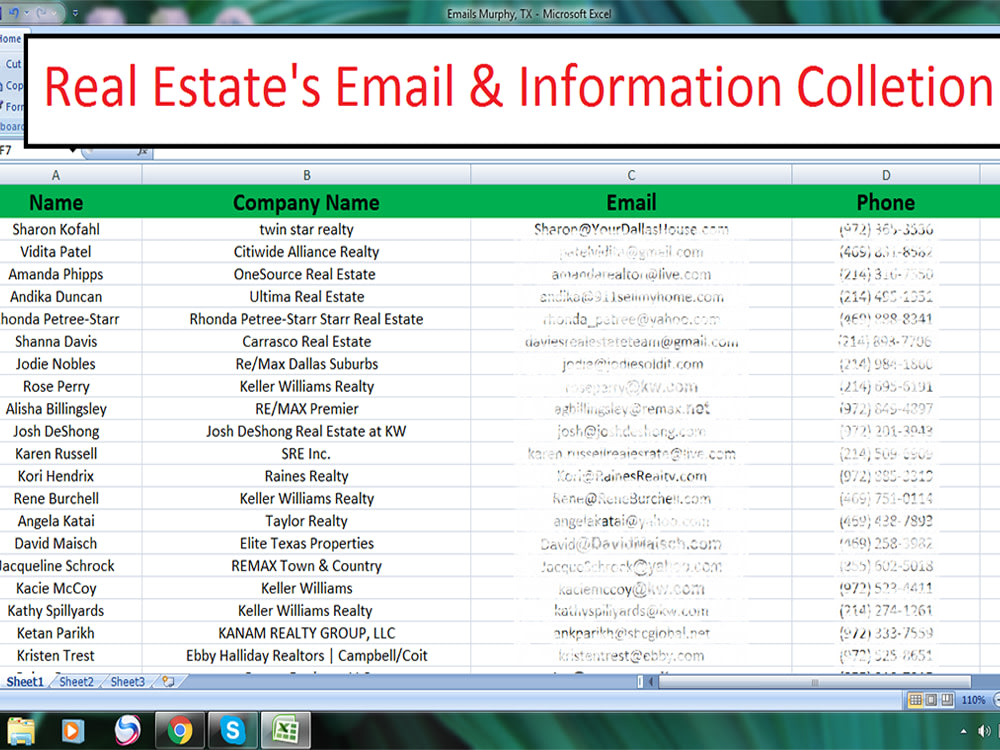Select the twin star realty cell
The image size is (1000, 750).
click(306, 230)
